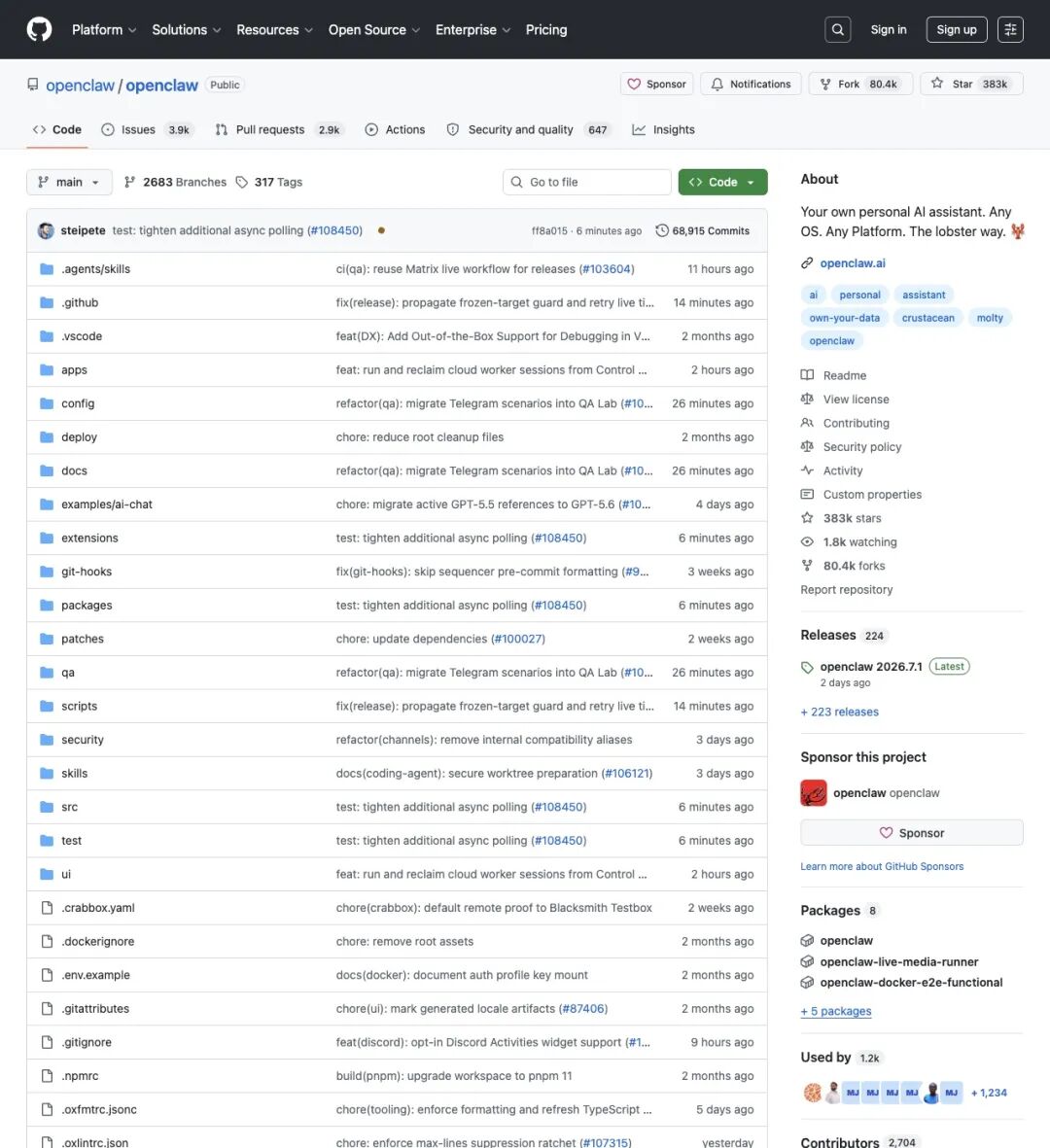The image size is (1050, 1148).
Task: Open pull request #103604 link
Action: coord(607,269)
